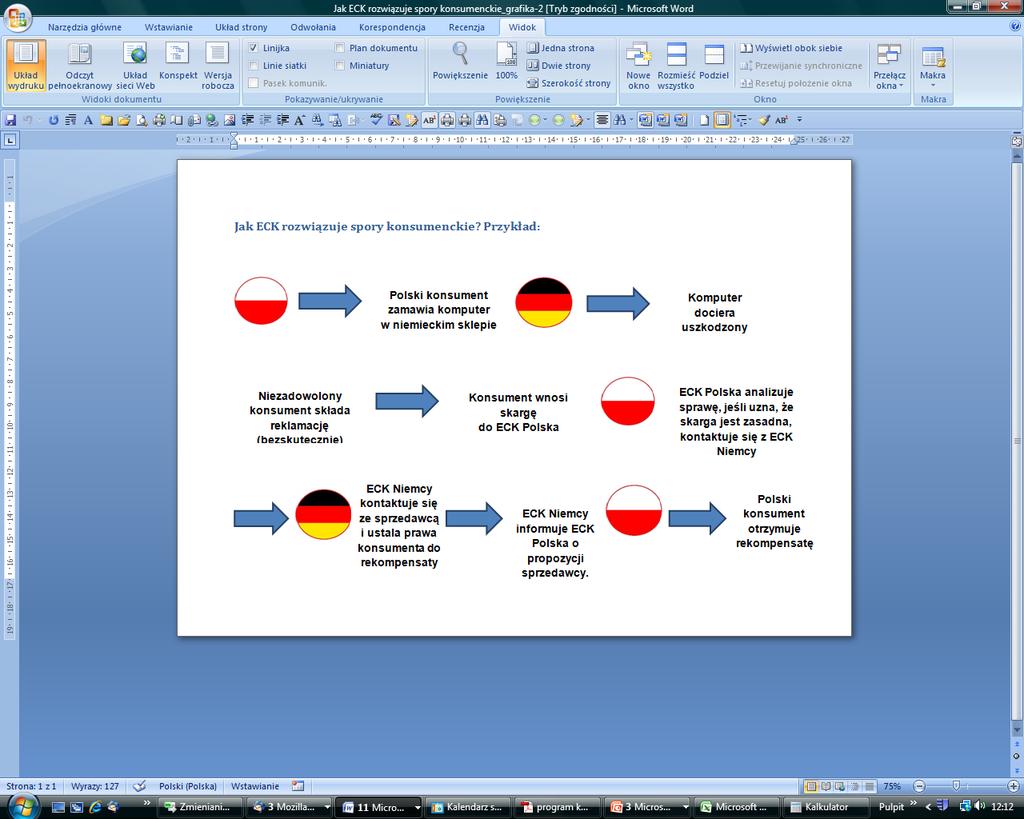1024x819 pixels.
Task: Click the insert picture icon in quick toolbar
Action: tap(229, 120)
